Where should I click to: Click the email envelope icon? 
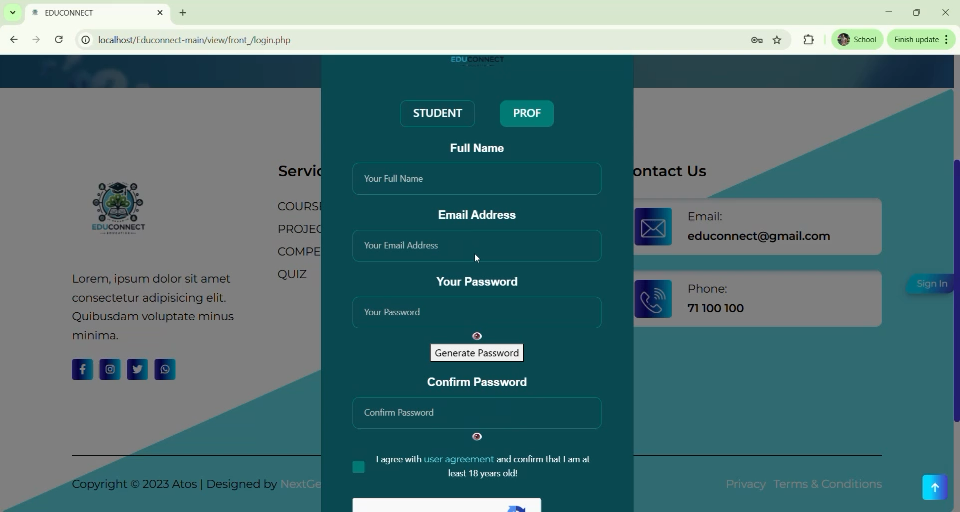(653, 227)
